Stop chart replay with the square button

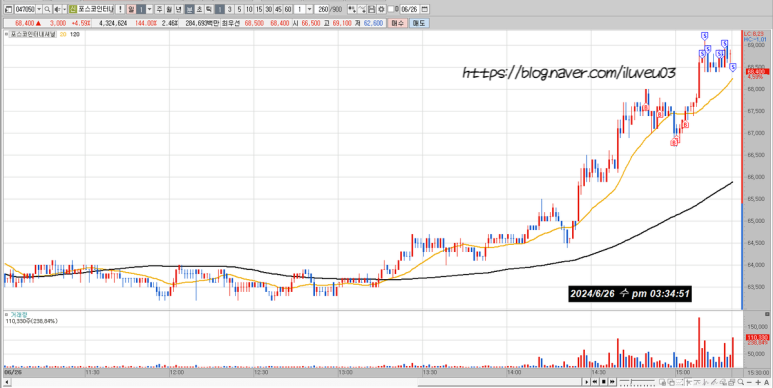(604, 382)
